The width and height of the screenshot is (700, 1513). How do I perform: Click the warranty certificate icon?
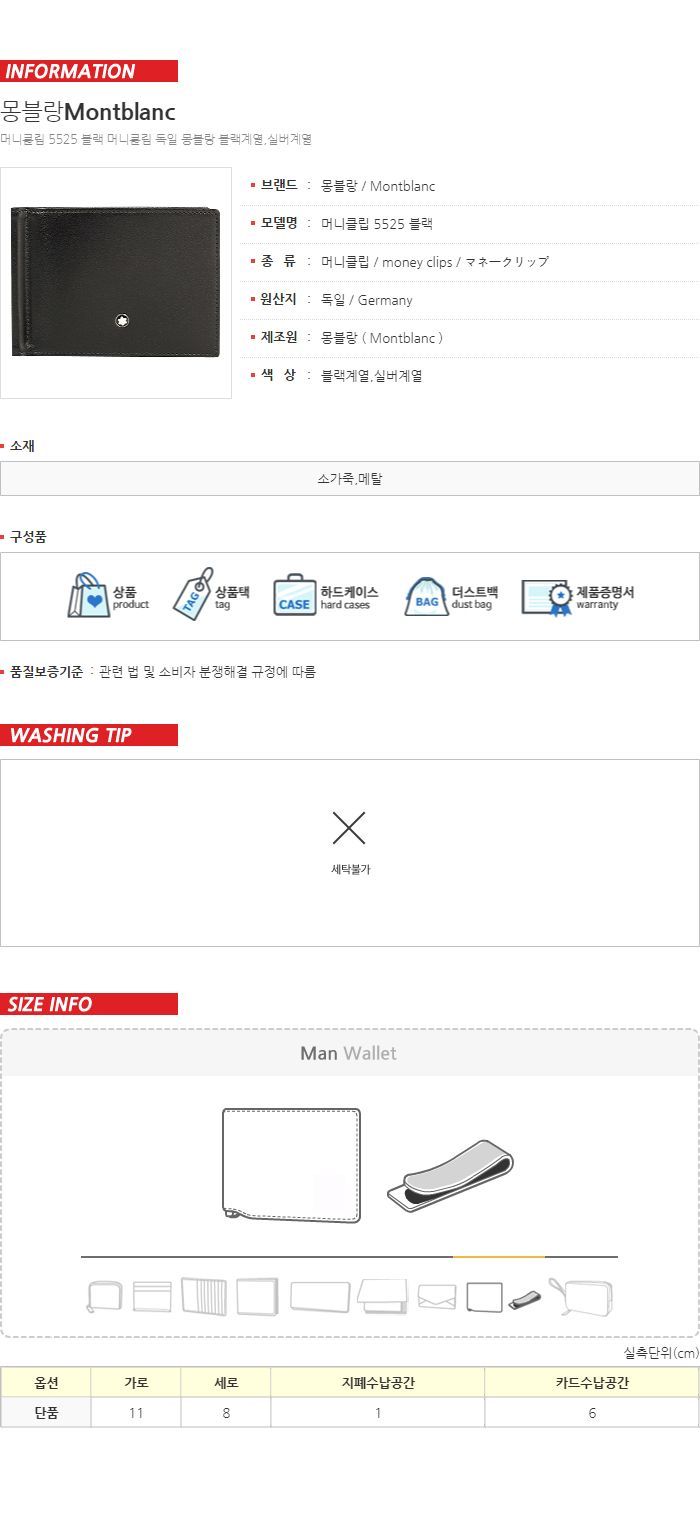[x=546, y=598]
